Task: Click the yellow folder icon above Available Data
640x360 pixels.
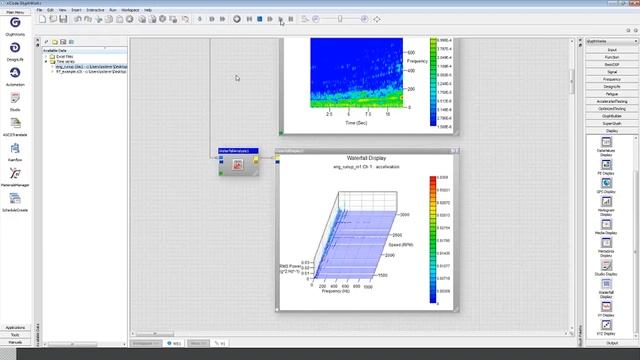Action: [55, 42]
